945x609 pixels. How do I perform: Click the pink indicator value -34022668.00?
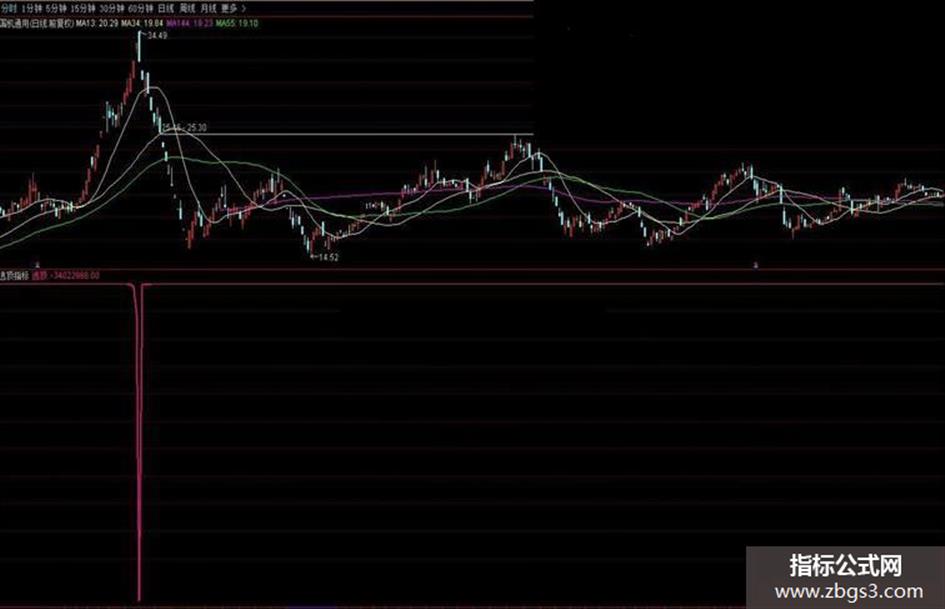click(75, 275)
